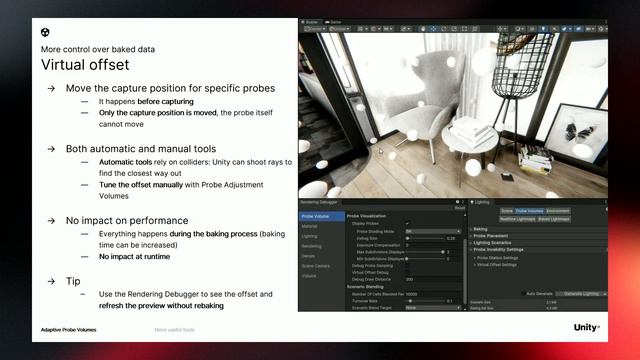Image resolution: width=640 pixels, height=360 pixels.
Task: Expand Virtual Offset Settings
Action: [496, 265]
